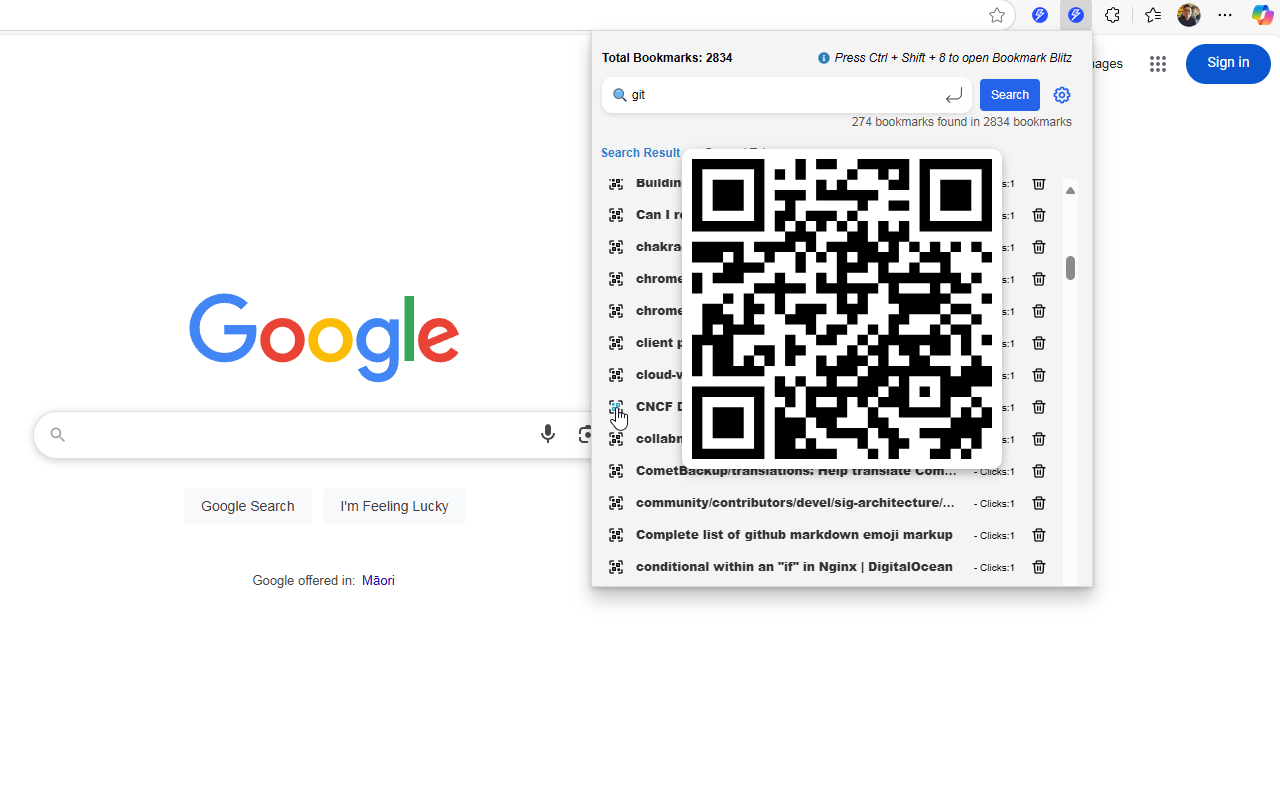The image size is (1280, 800).
Task: Click the 'Total Bookmarks: 2834' label
Action: pos(667,58)
